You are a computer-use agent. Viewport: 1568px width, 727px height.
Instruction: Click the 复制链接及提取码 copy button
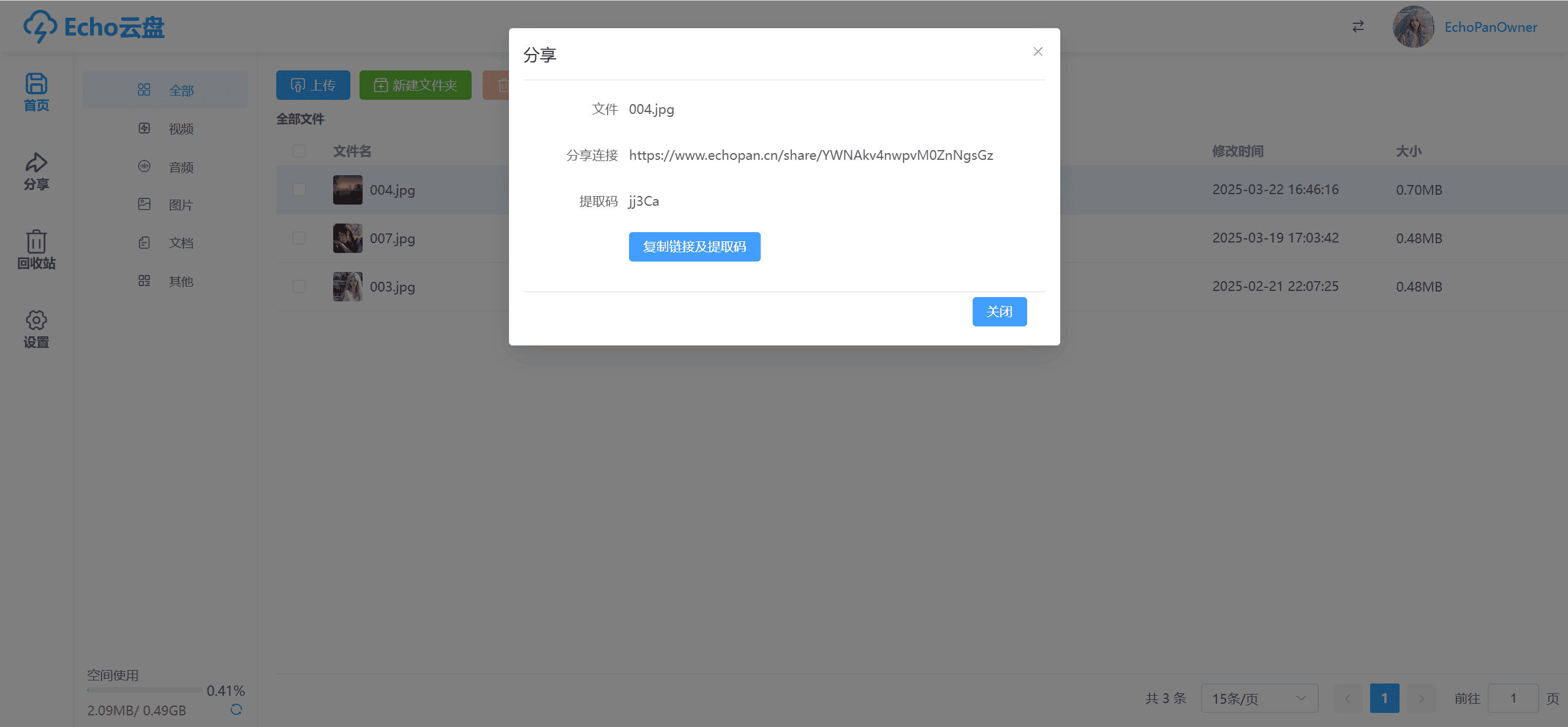[694, 247]
